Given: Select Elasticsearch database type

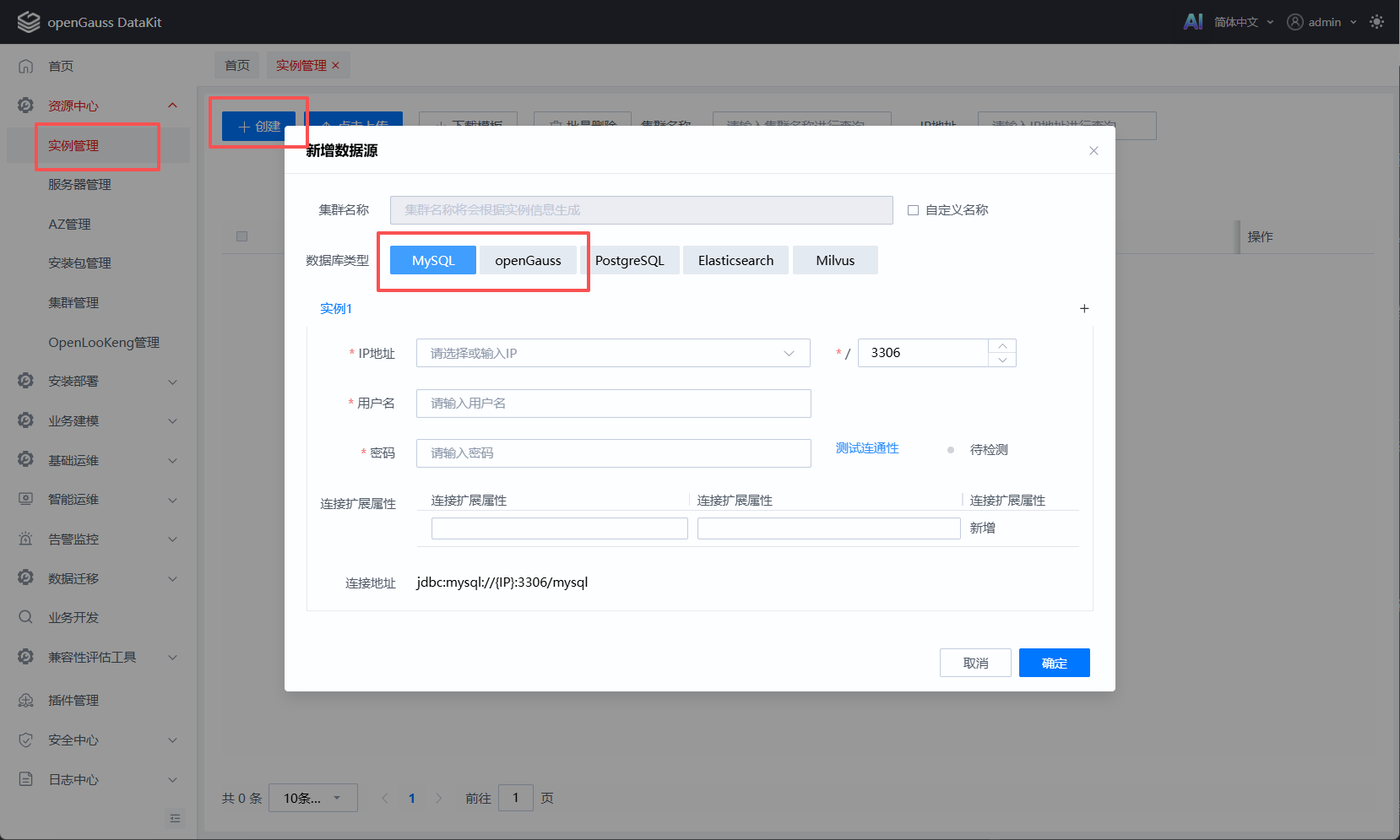Looking at the screenshot, I should (735, 260).
